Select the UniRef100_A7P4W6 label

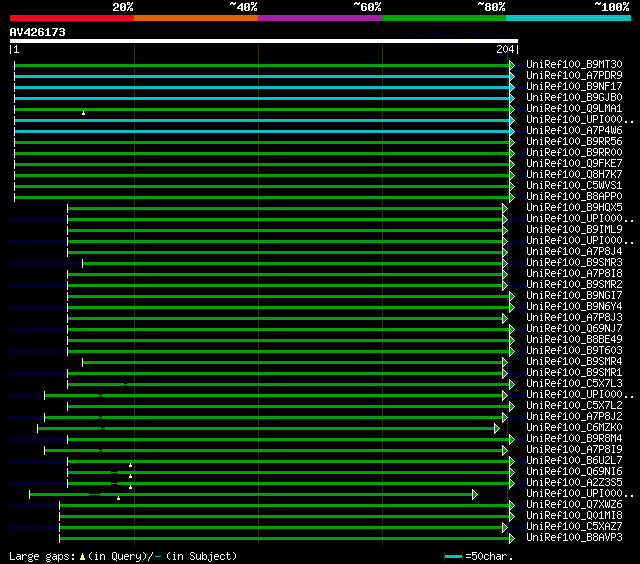574,131
